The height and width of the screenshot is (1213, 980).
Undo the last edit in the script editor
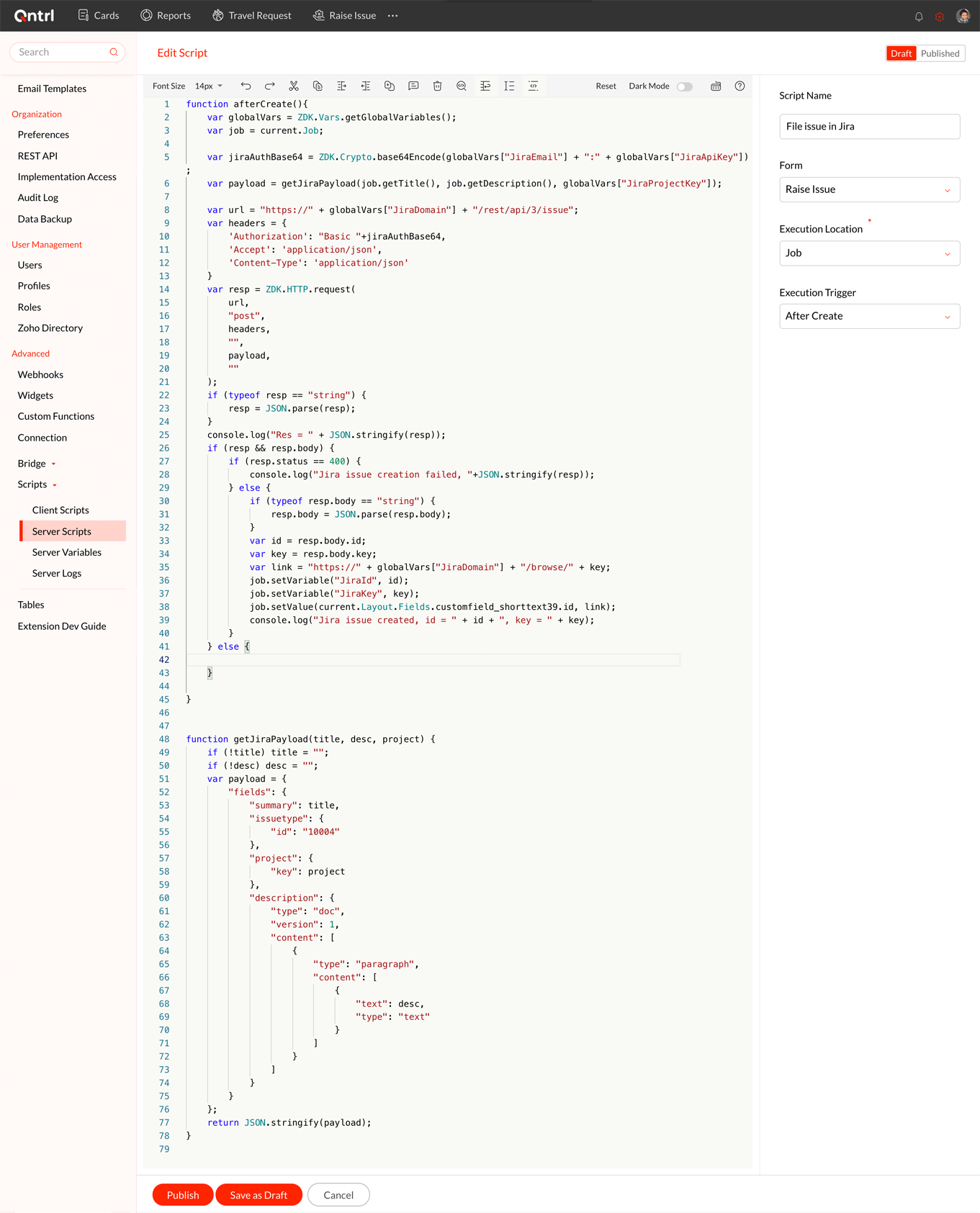246,86
